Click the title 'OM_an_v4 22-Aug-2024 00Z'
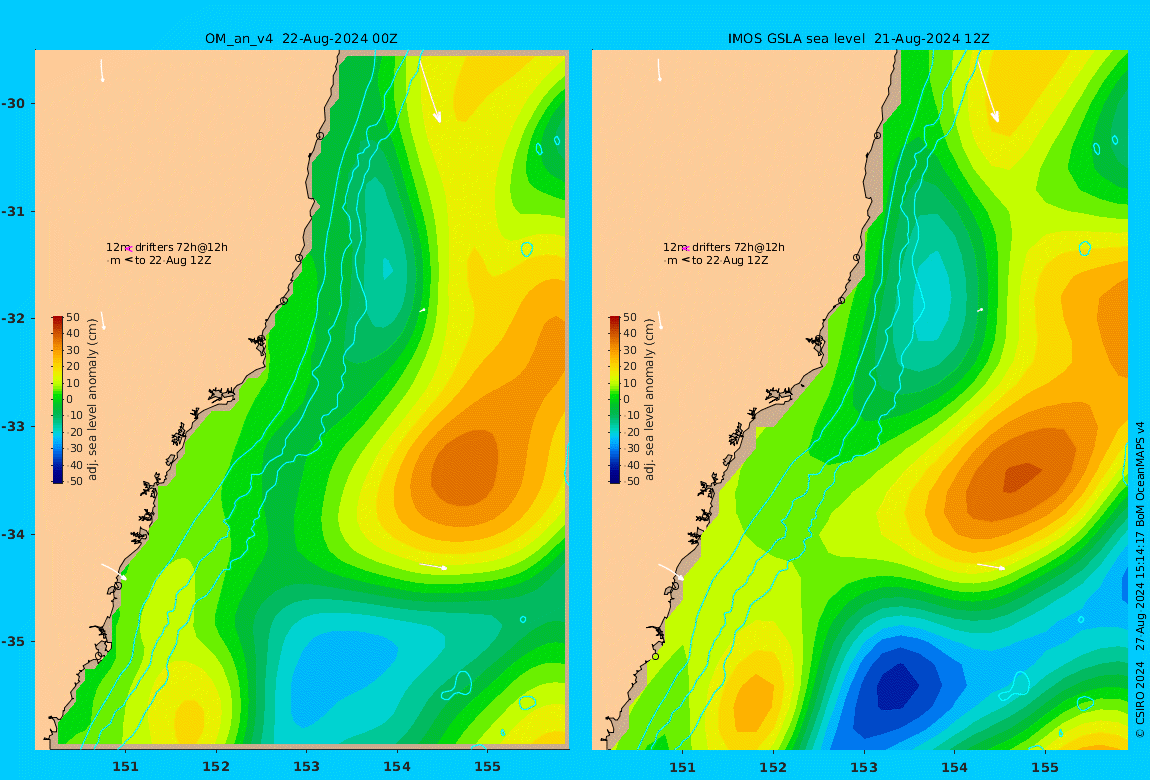1150x780 pixels. 301,39
